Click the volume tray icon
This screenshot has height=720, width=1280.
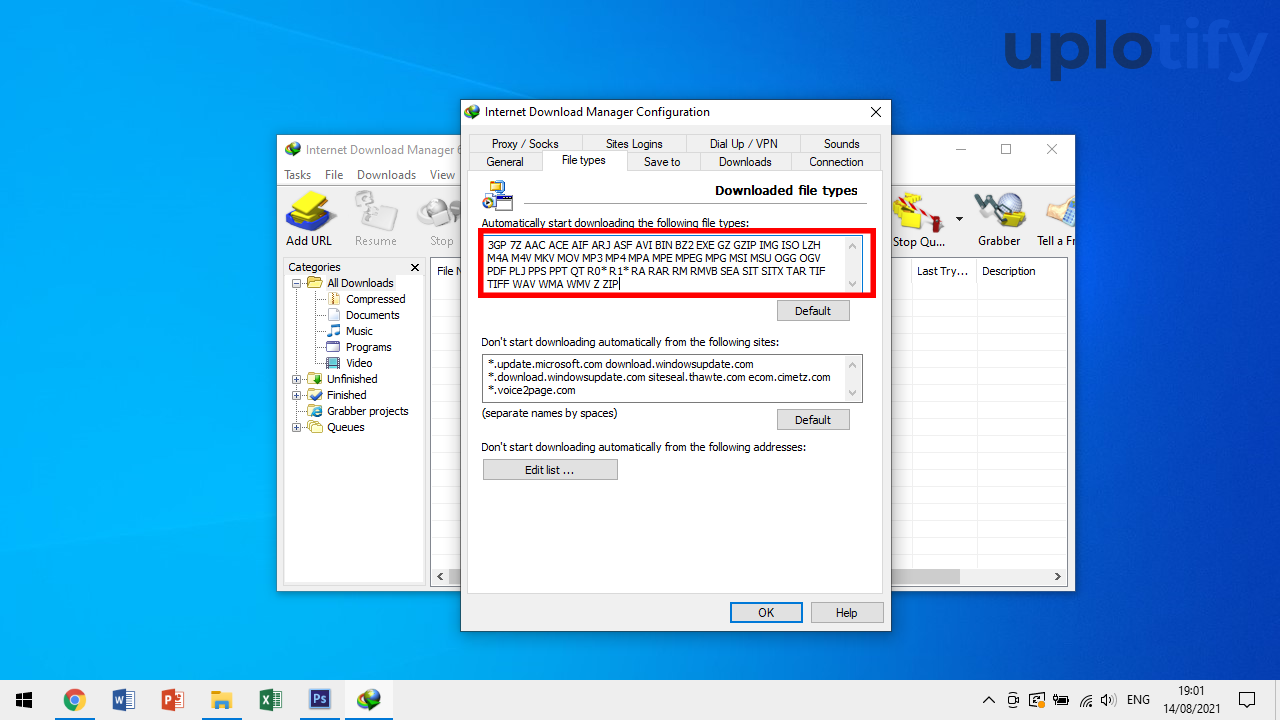(1108, 700)
